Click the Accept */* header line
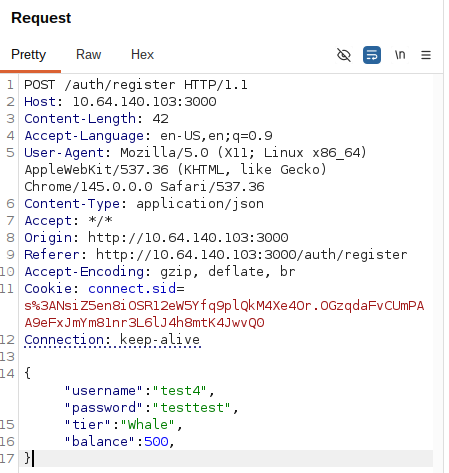This screenshot has height=473, width=449. coord(68,221)
